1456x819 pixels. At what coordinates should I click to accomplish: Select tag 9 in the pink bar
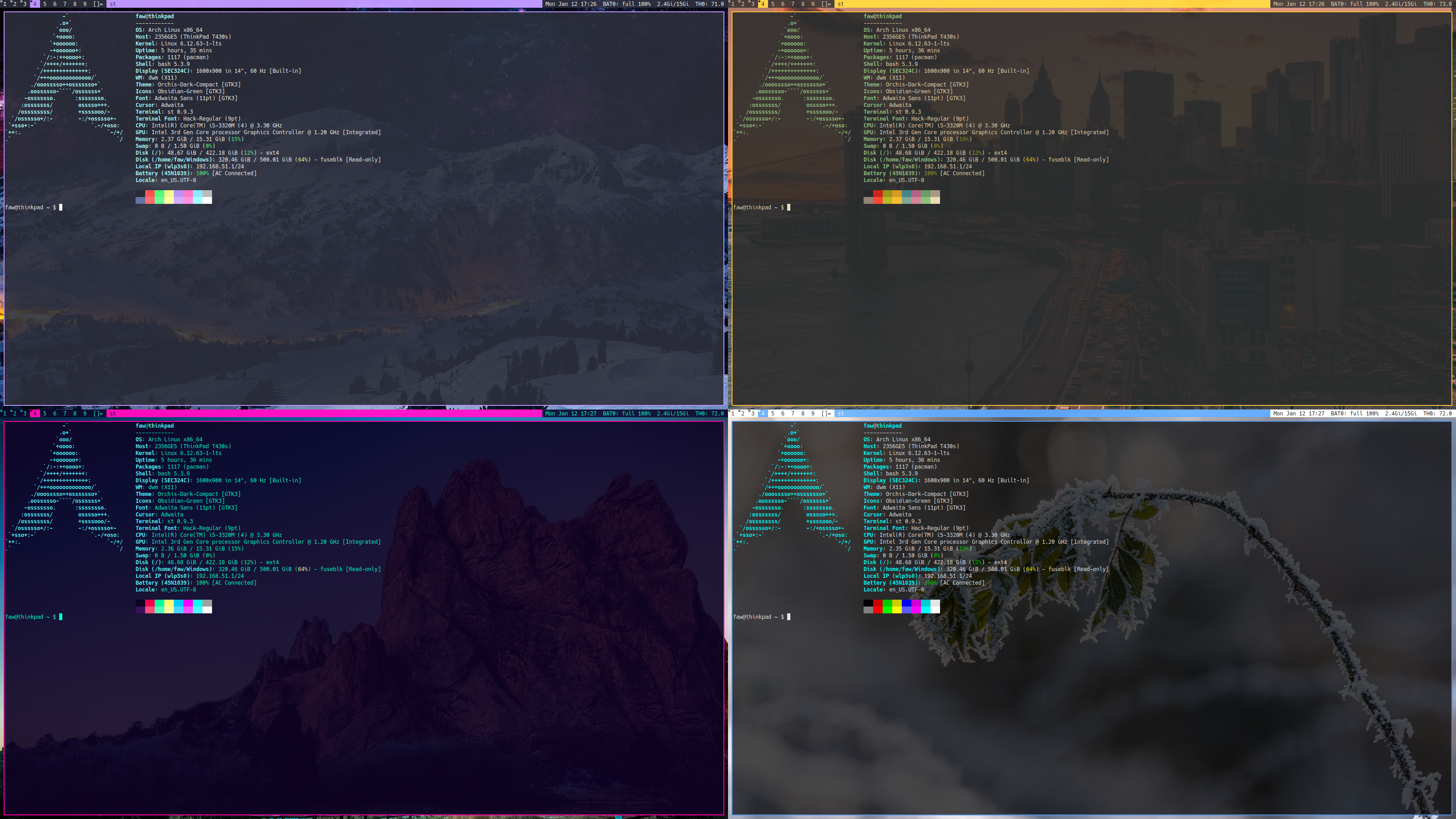tap(85, 413)
